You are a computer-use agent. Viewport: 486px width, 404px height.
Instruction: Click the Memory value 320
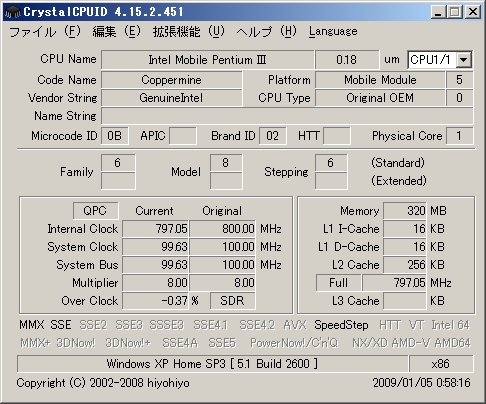[x=405, y=211]
